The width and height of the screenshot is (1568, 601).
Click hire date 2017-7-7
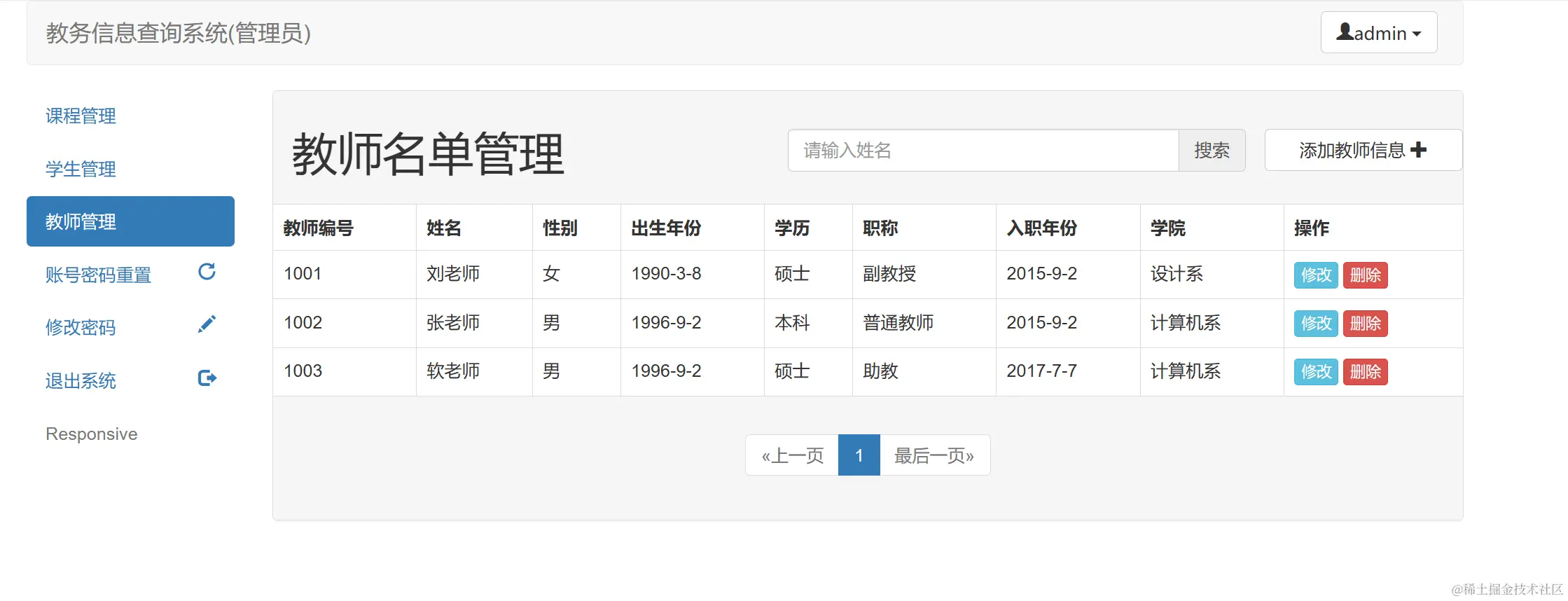pyautogui.click(x=1042, y=371)
